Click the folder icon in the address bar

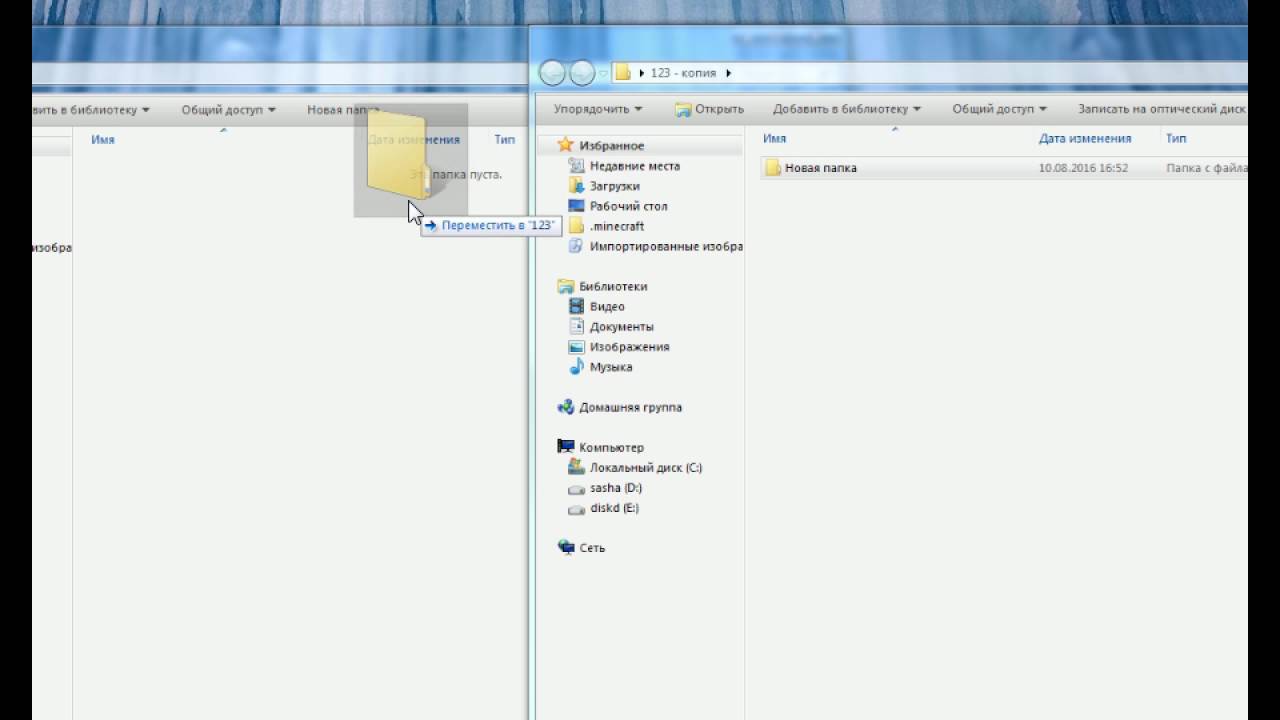pos(623,73)
